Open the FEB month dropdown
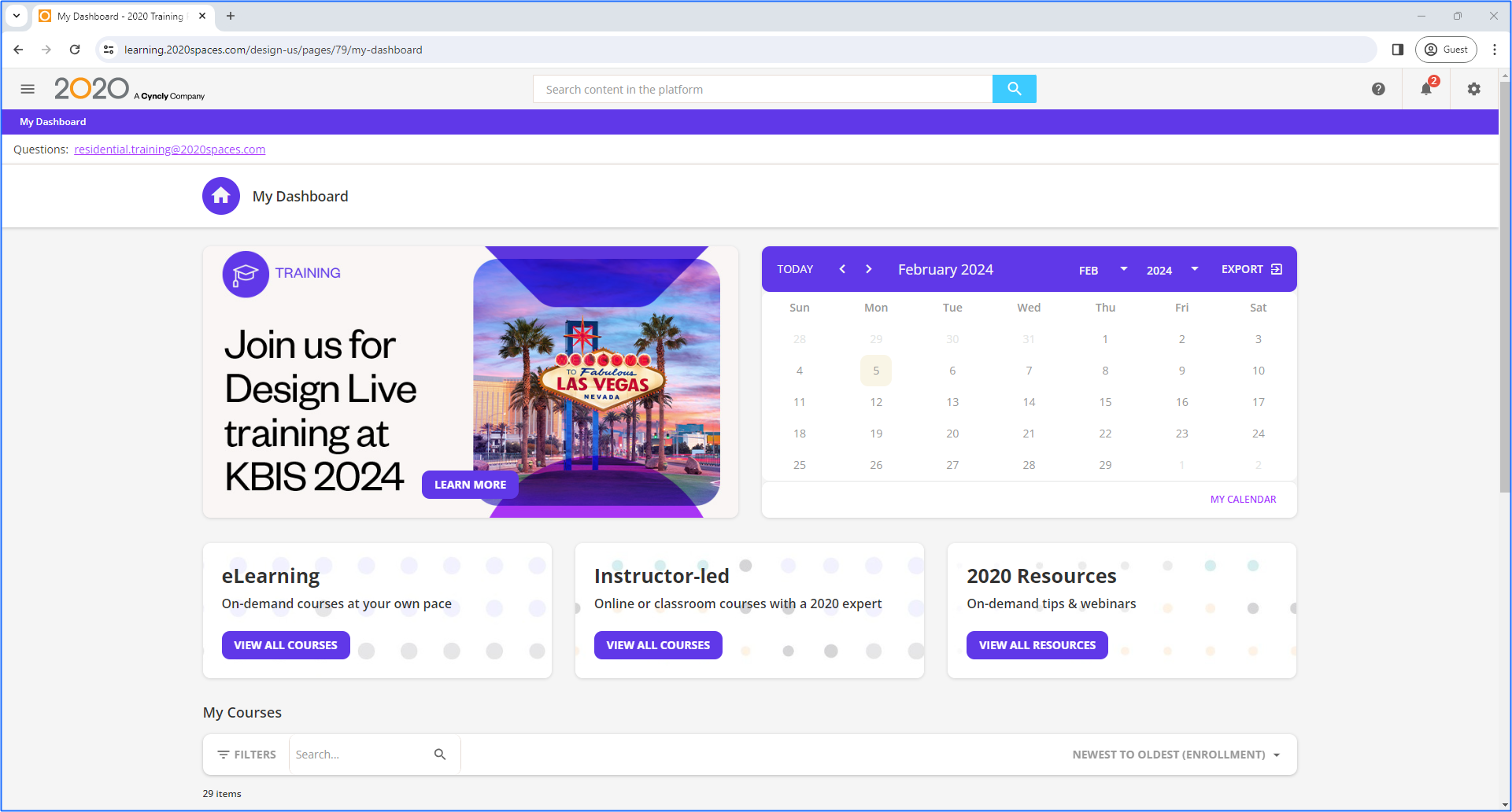This screenshot has width=1512, height=812. click(x=1102, y=270)
